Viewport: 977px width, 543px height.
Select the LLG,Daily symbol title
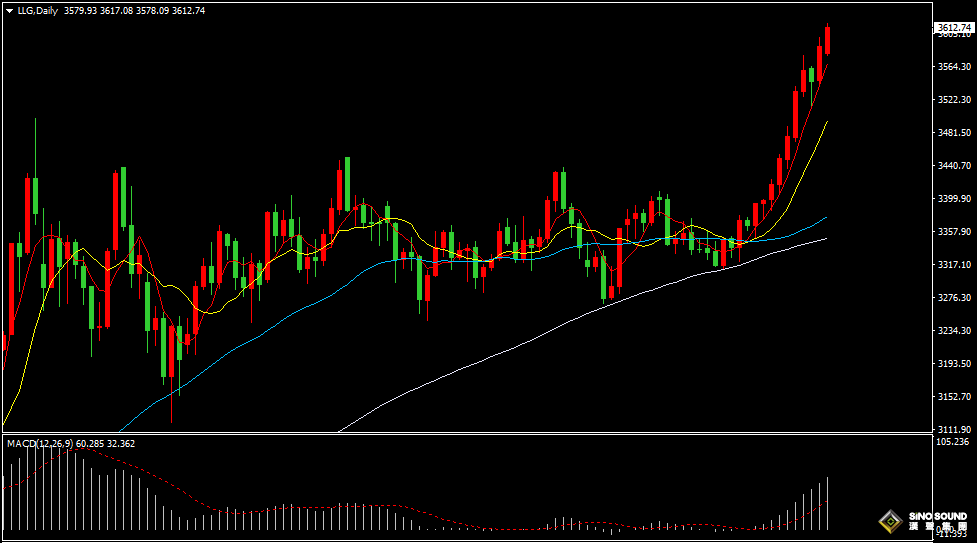tap(38, 10)
